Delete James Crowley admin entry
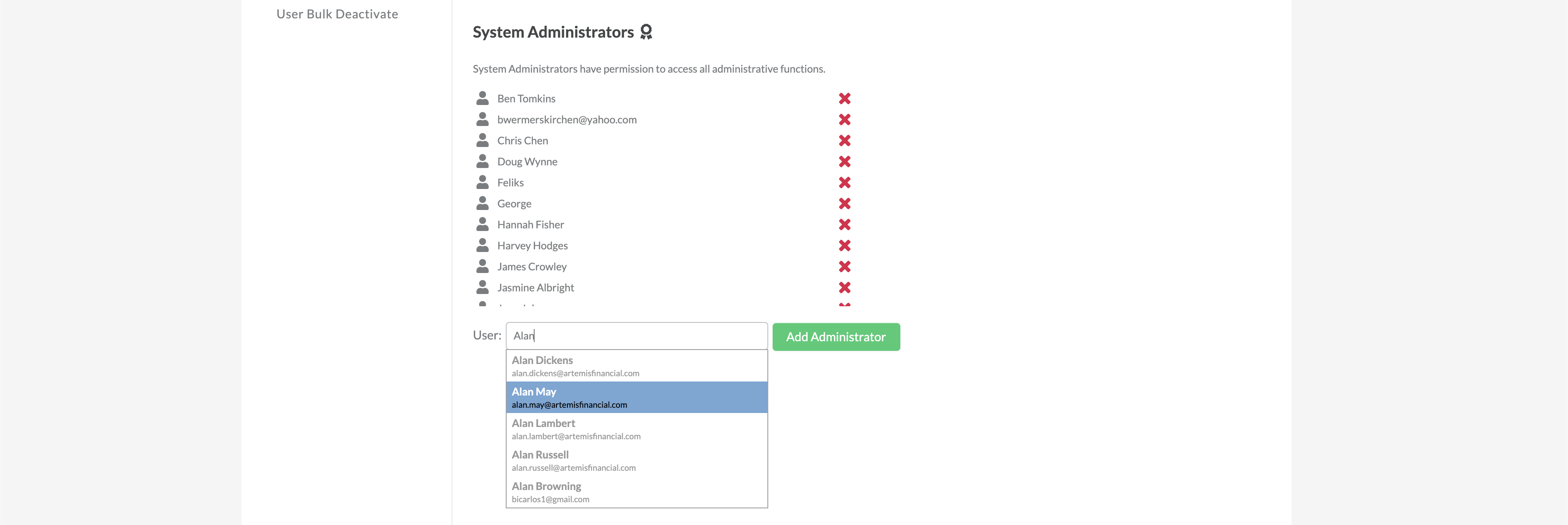The image size is (1568, 525). 844,267
